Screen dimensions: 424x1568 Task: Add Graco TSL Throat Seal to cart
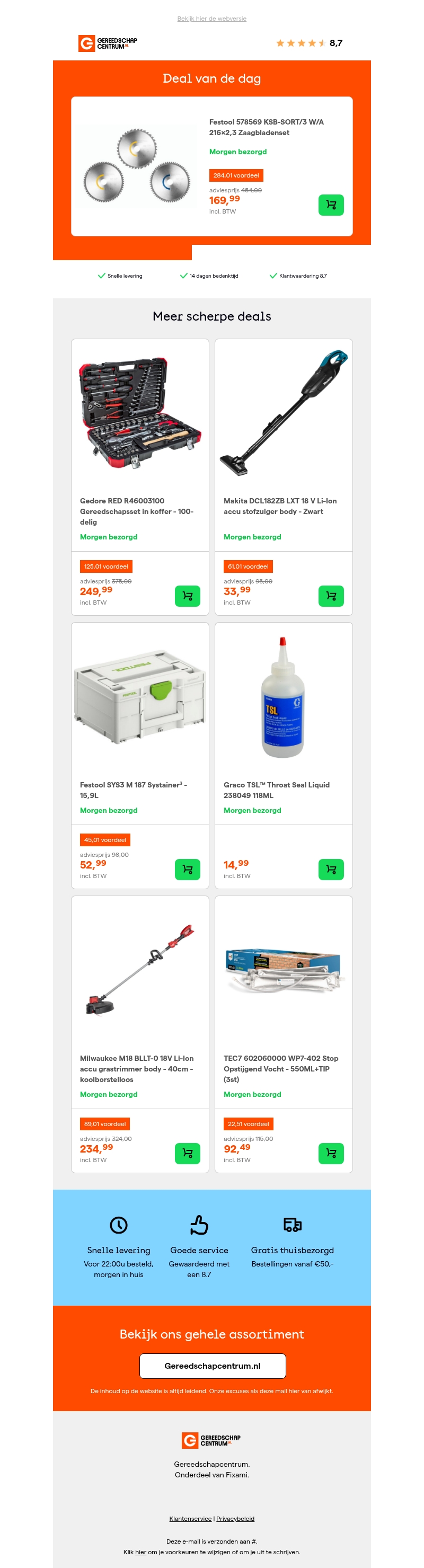[331, 869]
